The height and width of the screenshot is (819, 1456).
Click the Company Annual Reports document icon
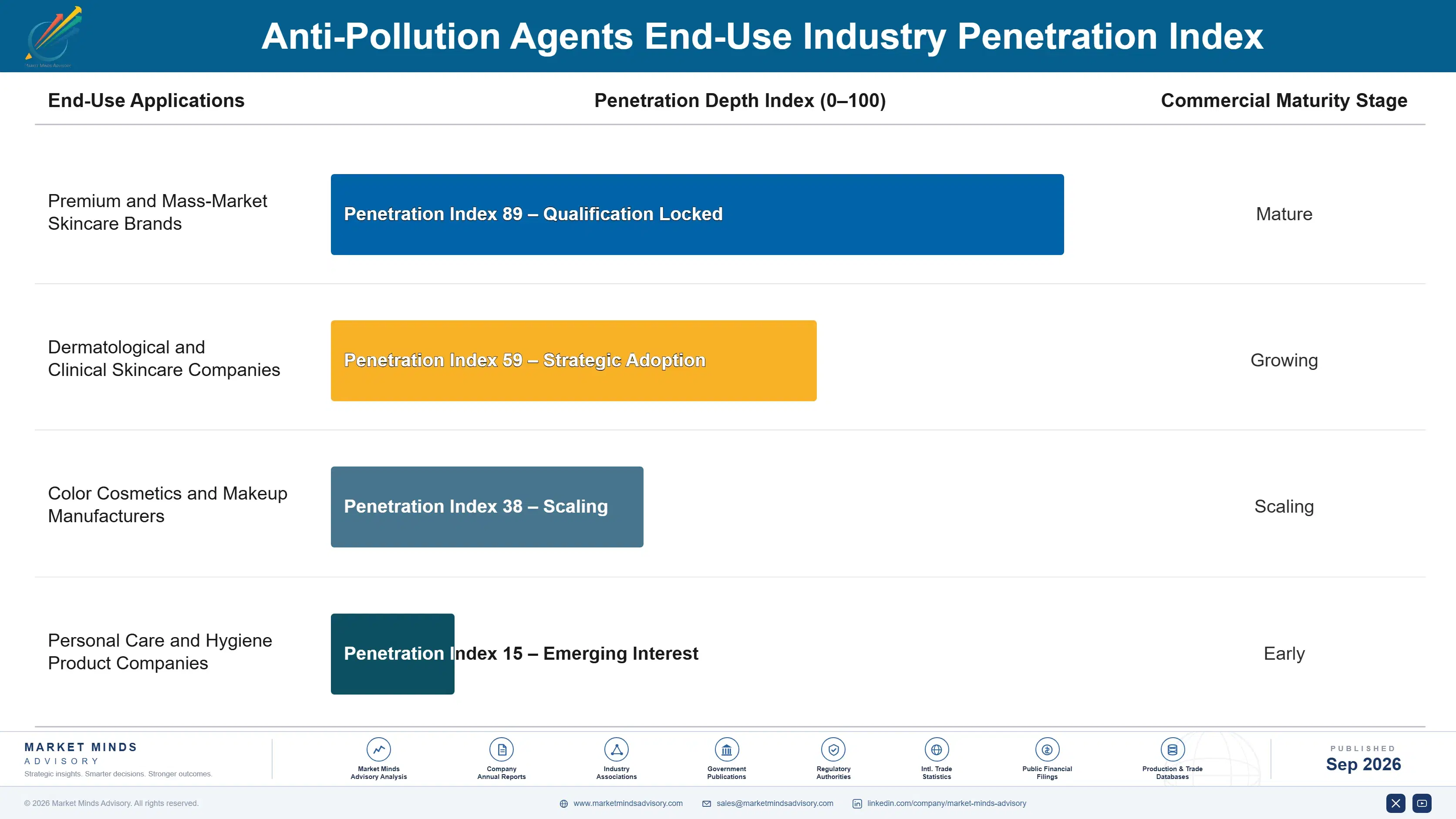coord(501,749)
